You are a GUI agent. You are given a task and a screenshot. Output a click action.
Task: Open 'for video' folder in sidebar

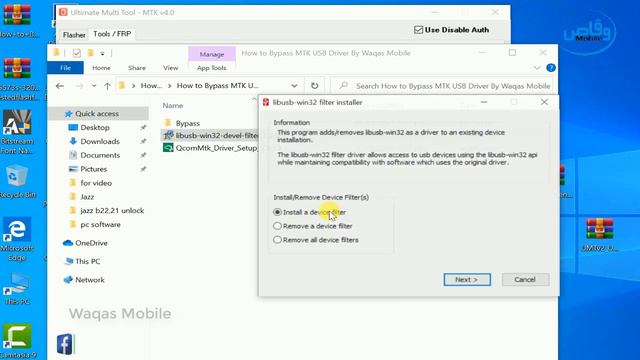[96, 183]
